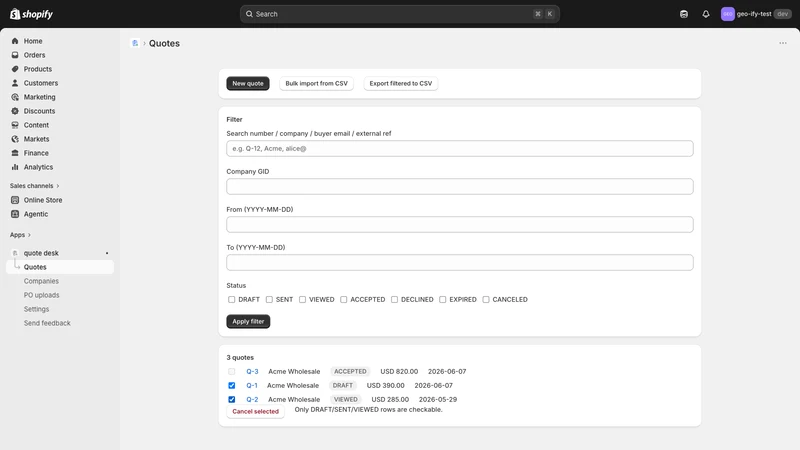800x450 pixels.
Task: Click the amount USD 390.00
Action: (x=385, y=385)
